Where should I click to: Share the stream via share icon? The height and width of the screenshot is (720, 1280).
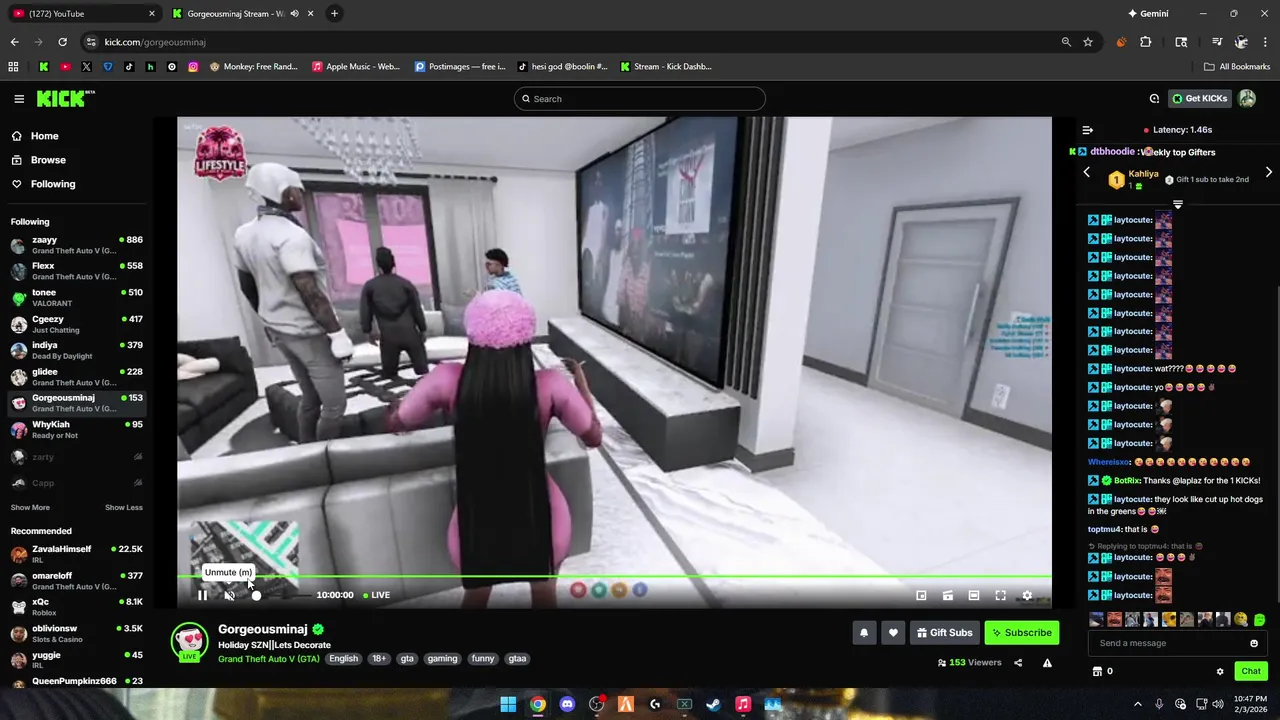pyautogui.click(x=1018, y=663)
